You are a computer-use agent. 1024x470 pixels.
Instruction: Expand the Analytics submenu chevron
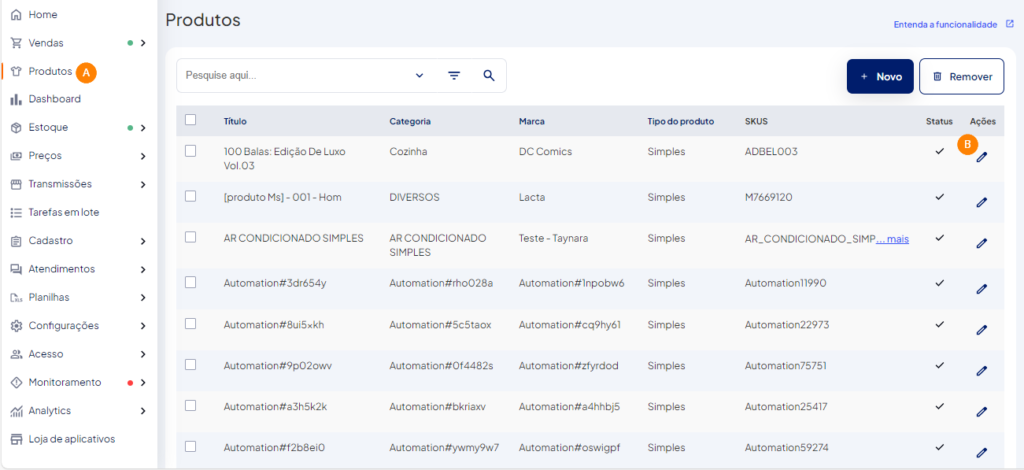pyautogui.click(x=143, y=411)
